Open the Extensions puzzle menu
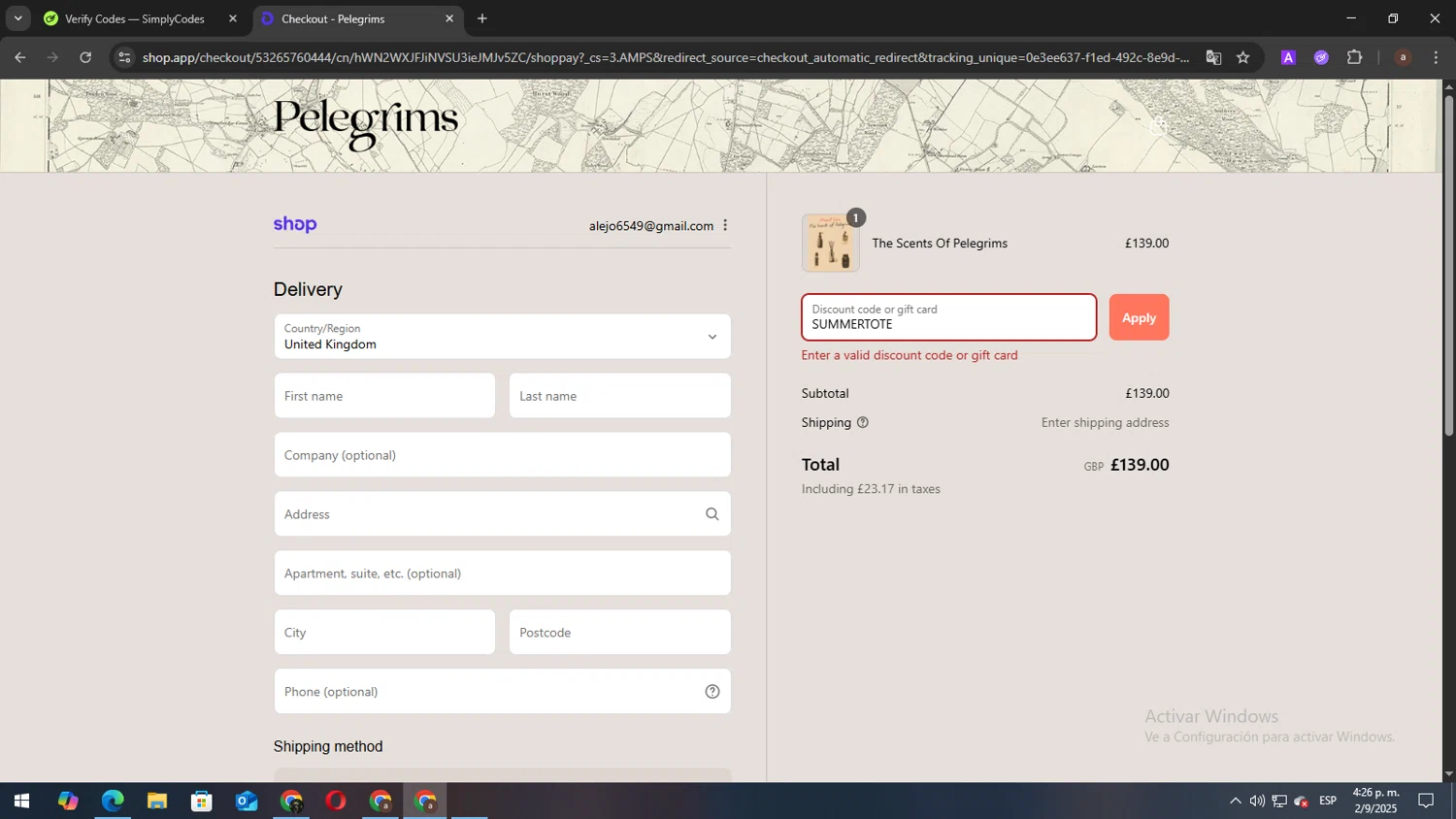The width and height of the screenshot is (1456, 819). coord(1355,57)
